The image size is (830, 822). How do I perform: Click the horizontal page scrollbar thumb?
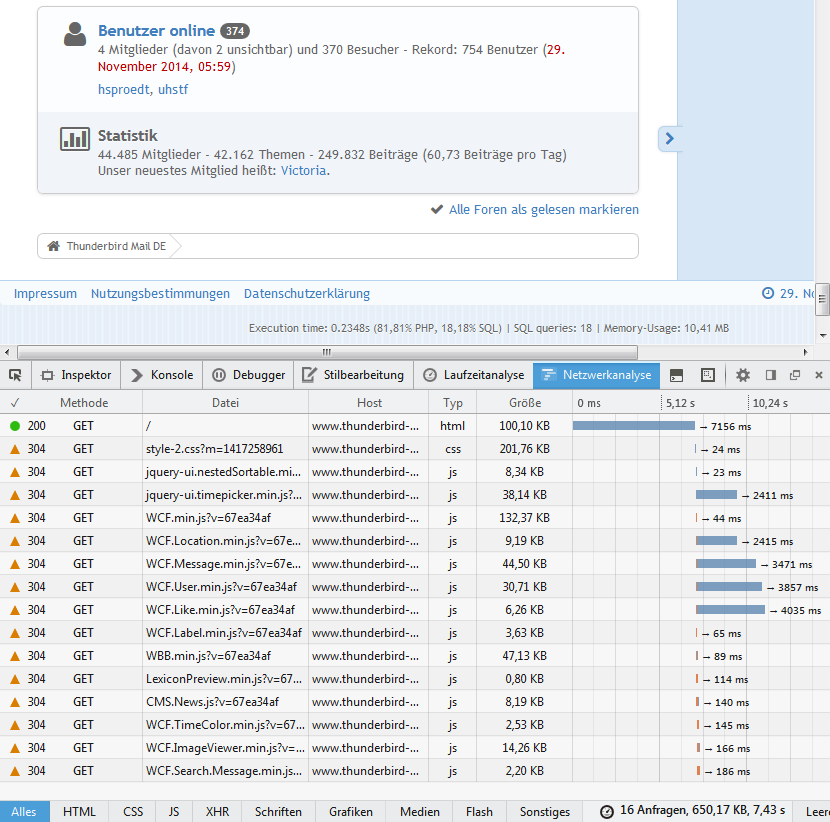327,352
